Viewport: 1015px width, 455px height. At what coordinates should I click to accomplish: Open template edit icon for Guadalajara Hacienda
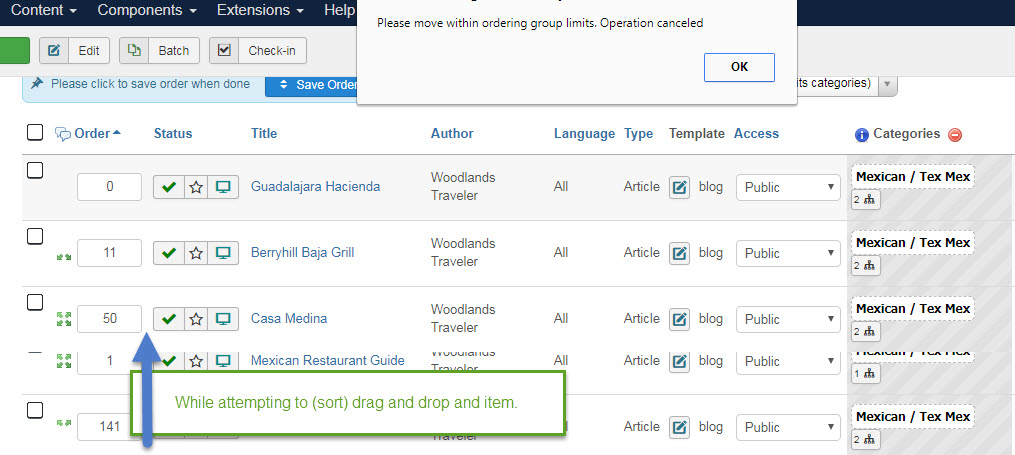[680, 187]
